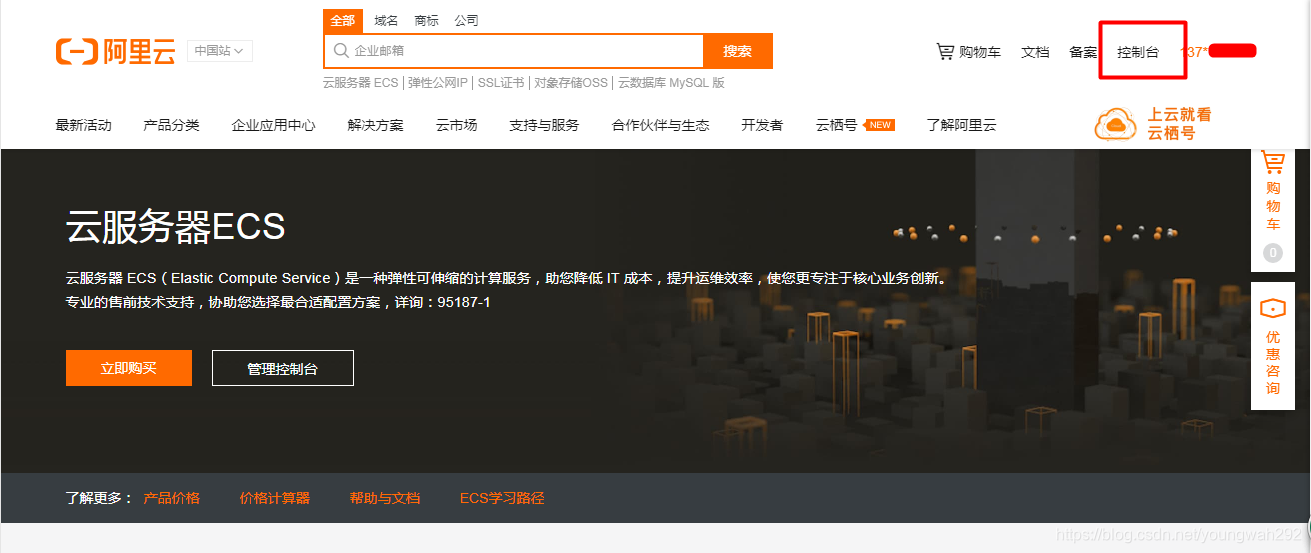Image resolution: width=1311 pixels, height=553 pixels.
Task: Open the 产品分类 nav menu
Action: point(172,125)
